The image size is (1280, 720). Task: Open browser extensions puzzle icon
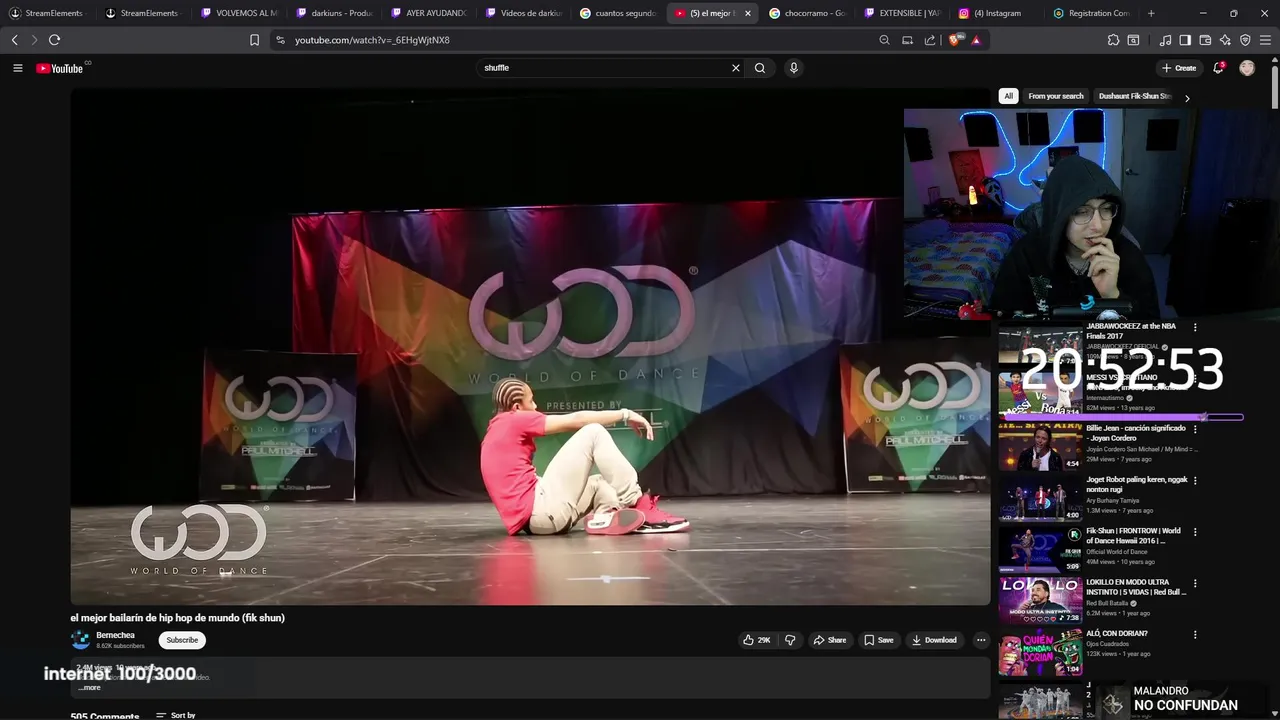click(1113, 40)
